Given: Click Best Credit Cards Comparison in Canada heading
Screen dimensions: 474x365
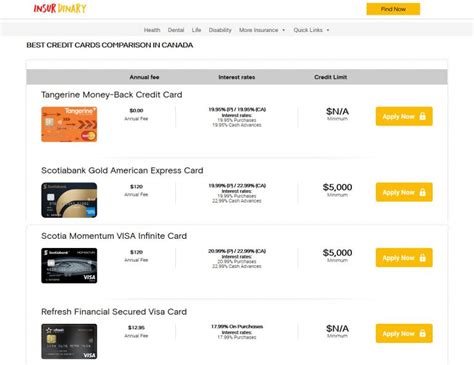Looking at the screenshot, I should click(110, 45).
